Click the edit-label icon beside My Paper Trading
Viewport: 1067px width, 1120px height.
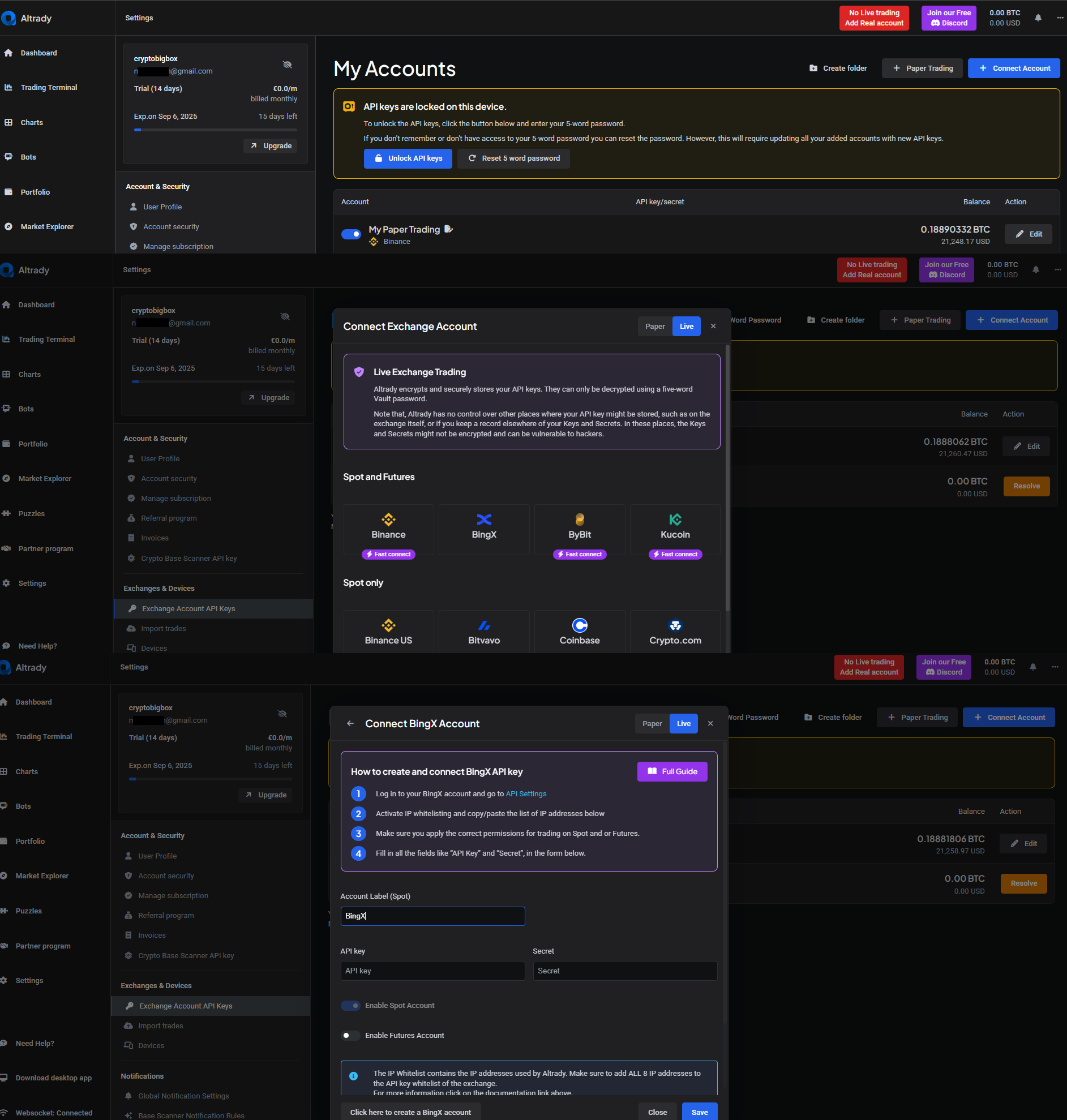click(x=449, y=229)
